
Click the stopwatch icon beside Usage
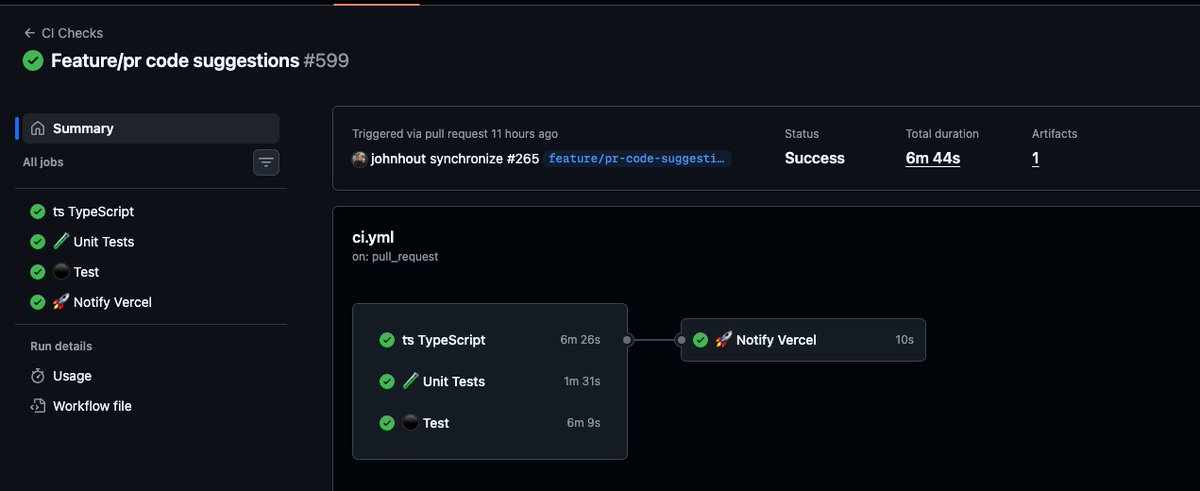38,376
